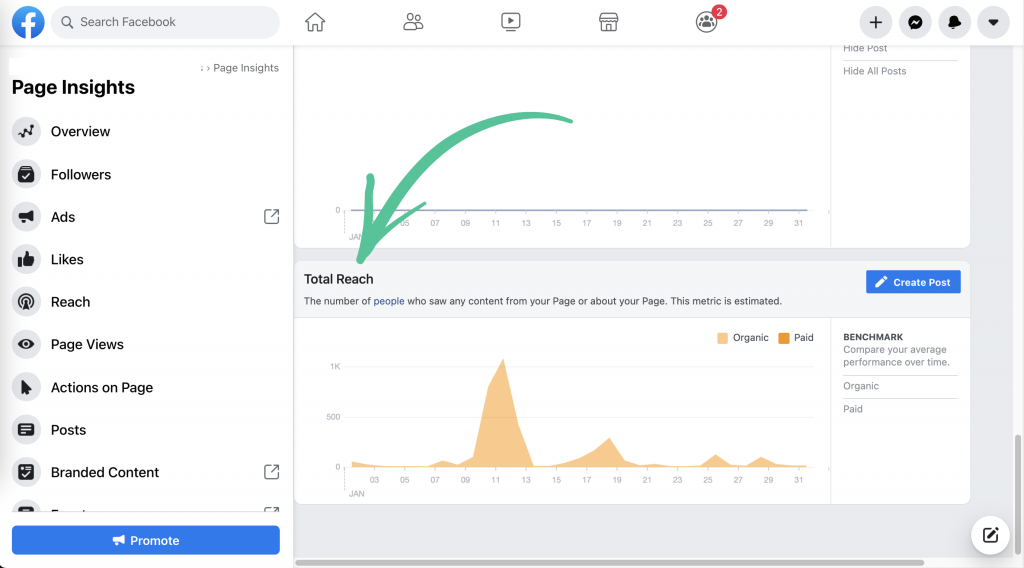Click the plus Create button

[x=876, y=22]
